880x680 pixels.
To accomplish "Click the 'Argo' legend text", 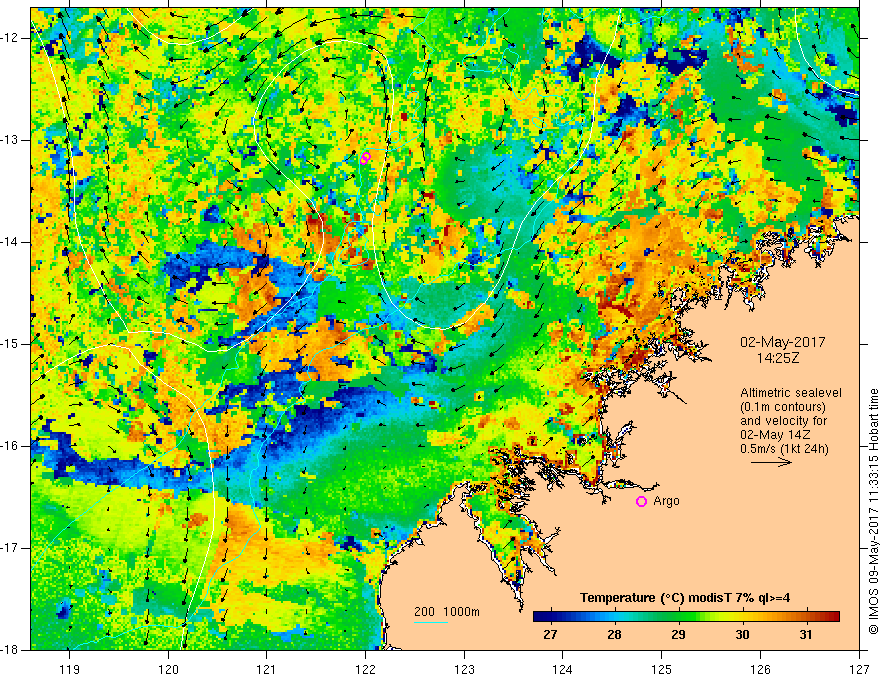I will pos(666,501).
